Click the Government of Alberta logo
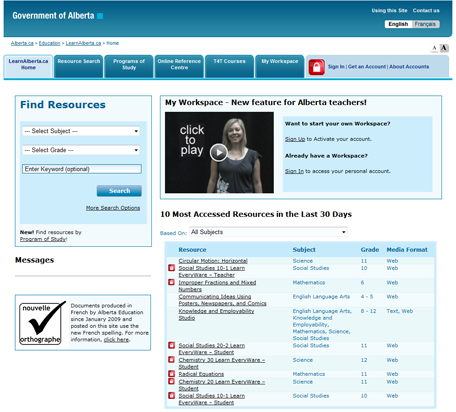This screenshot has width=456, height=412. [57, 16]
